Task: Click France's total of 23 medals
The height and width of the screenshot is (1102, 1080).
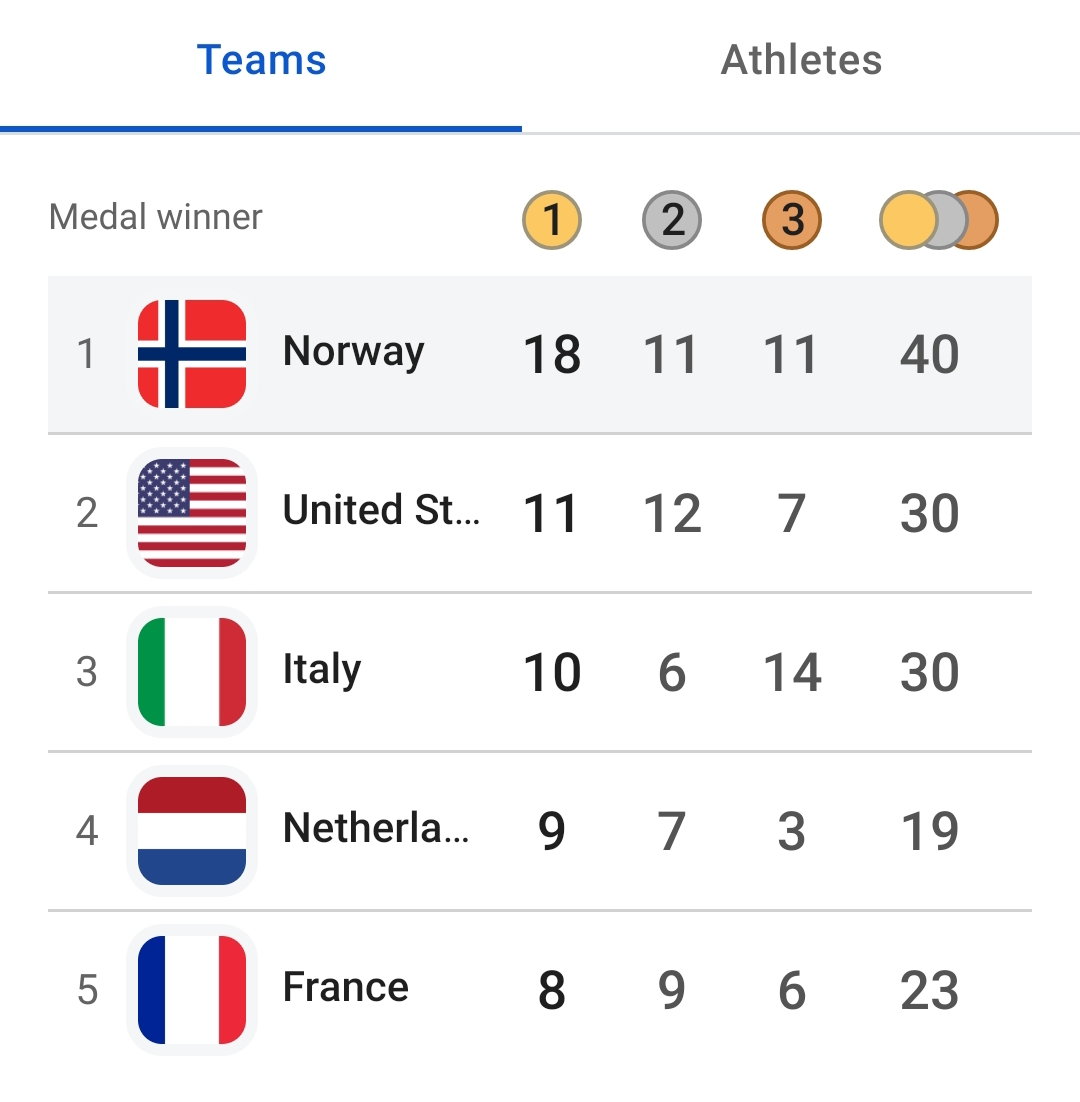Action: pos(930,990)
